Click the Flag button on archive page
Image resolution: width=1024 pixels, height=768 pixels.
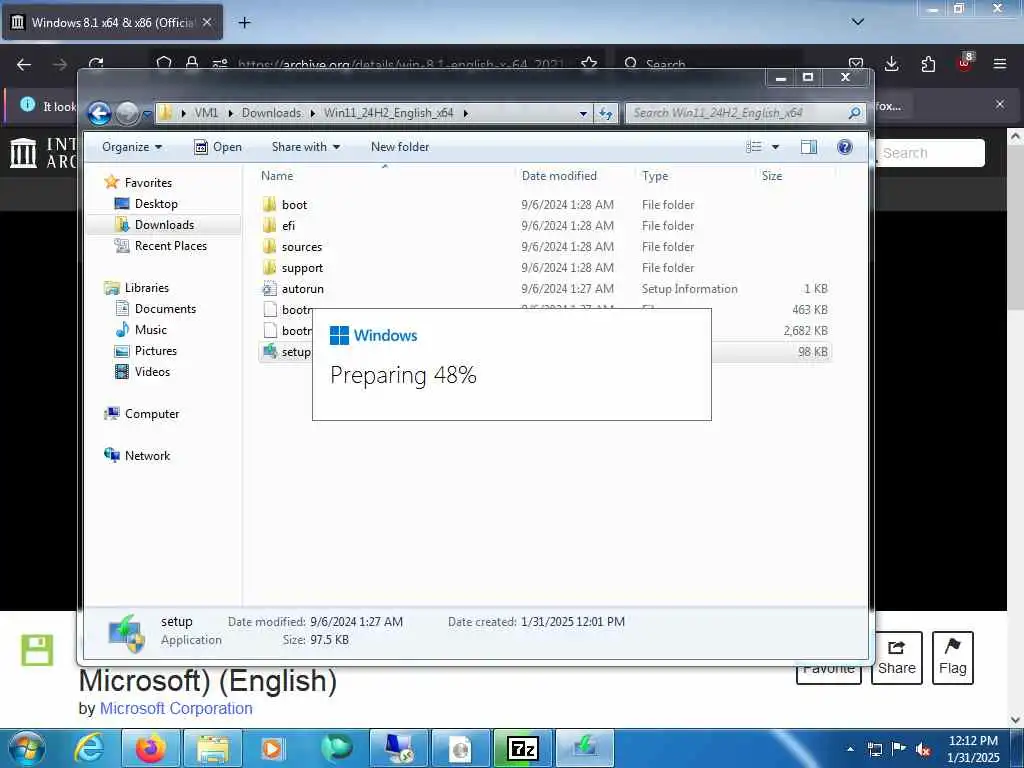pyautogui.click(x=952, y=658)
